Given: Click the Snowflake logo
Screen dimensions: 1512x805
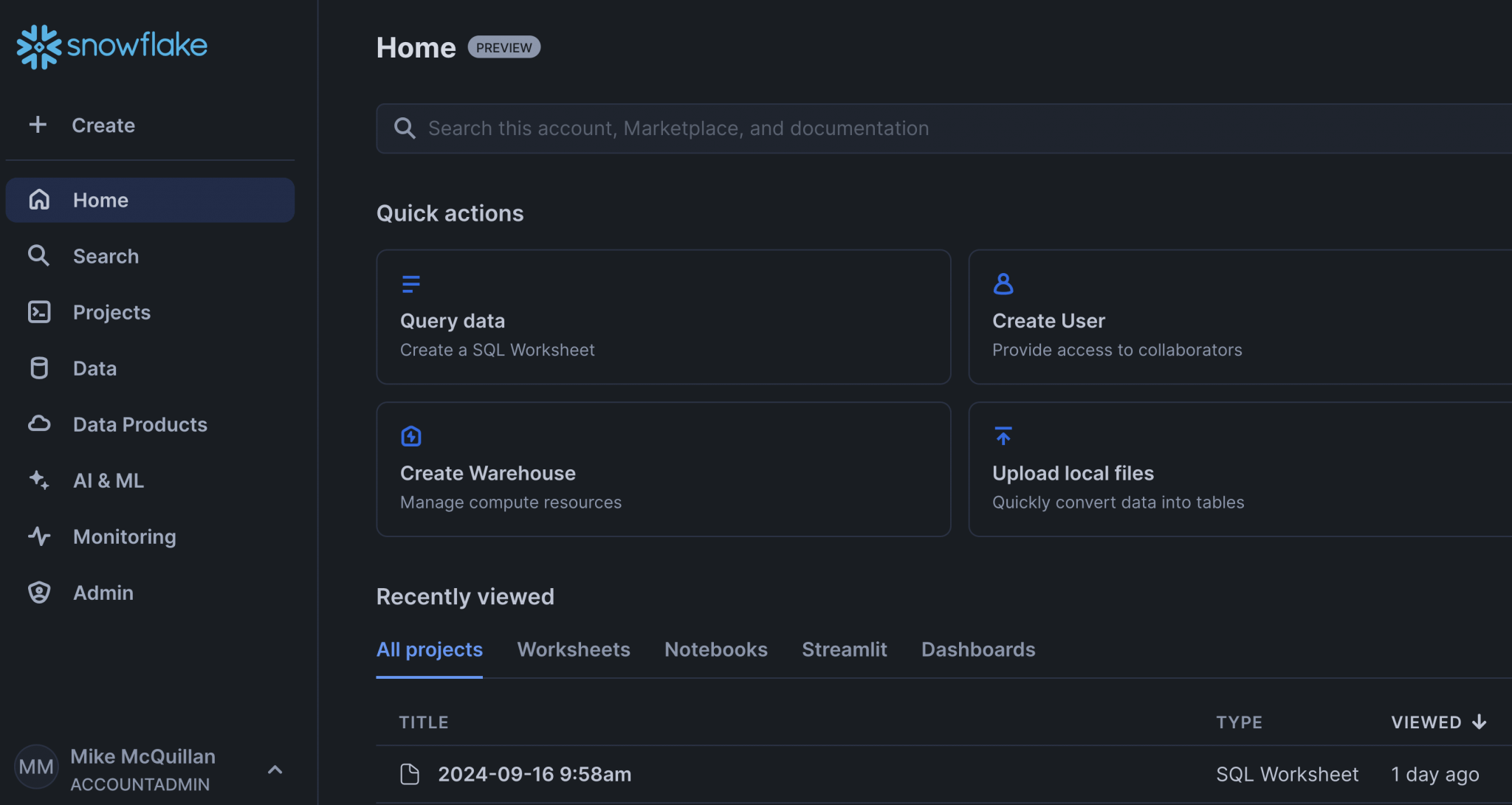Looking at the screenshot, I should coord(111,46).
